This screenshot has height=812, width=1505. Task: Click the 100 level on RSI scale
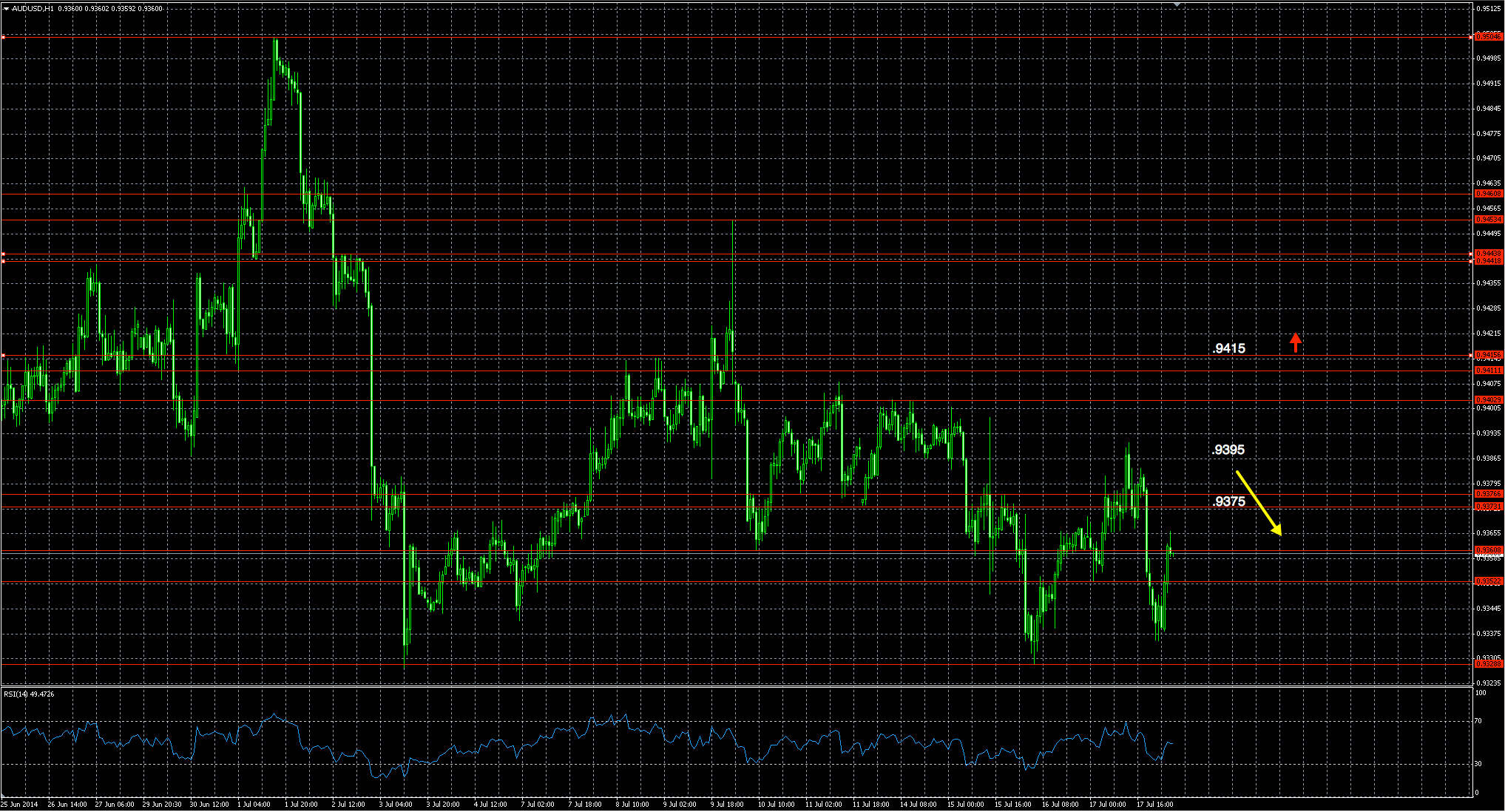tap(1481, 693)
